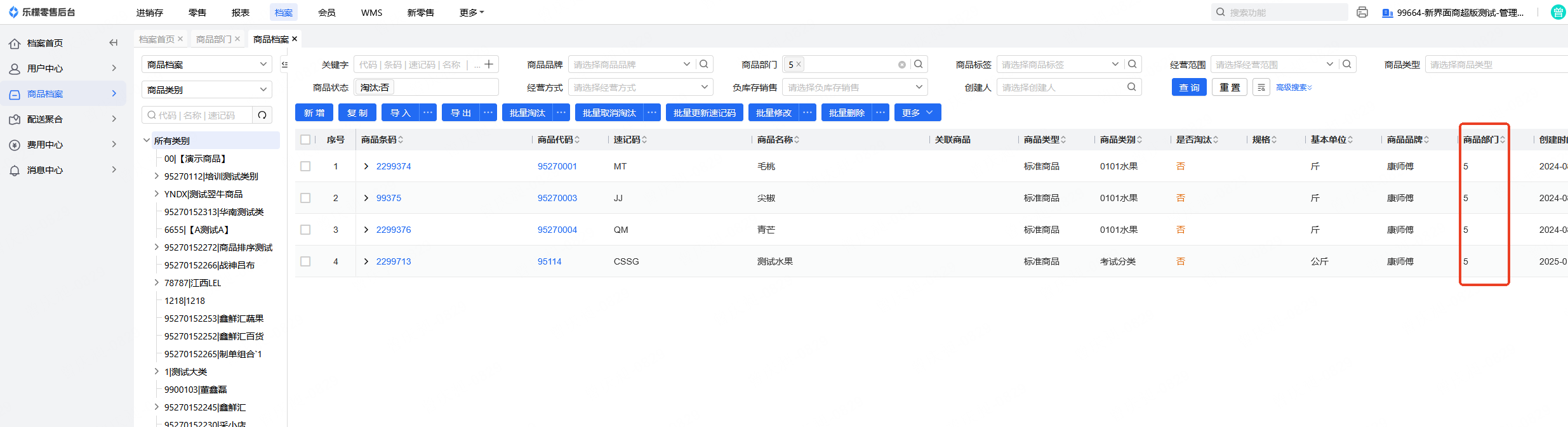The width and height of the screenshot is (1568, 427).
Task: Check the row for product 毛桃
Action: tap(305, 166)
